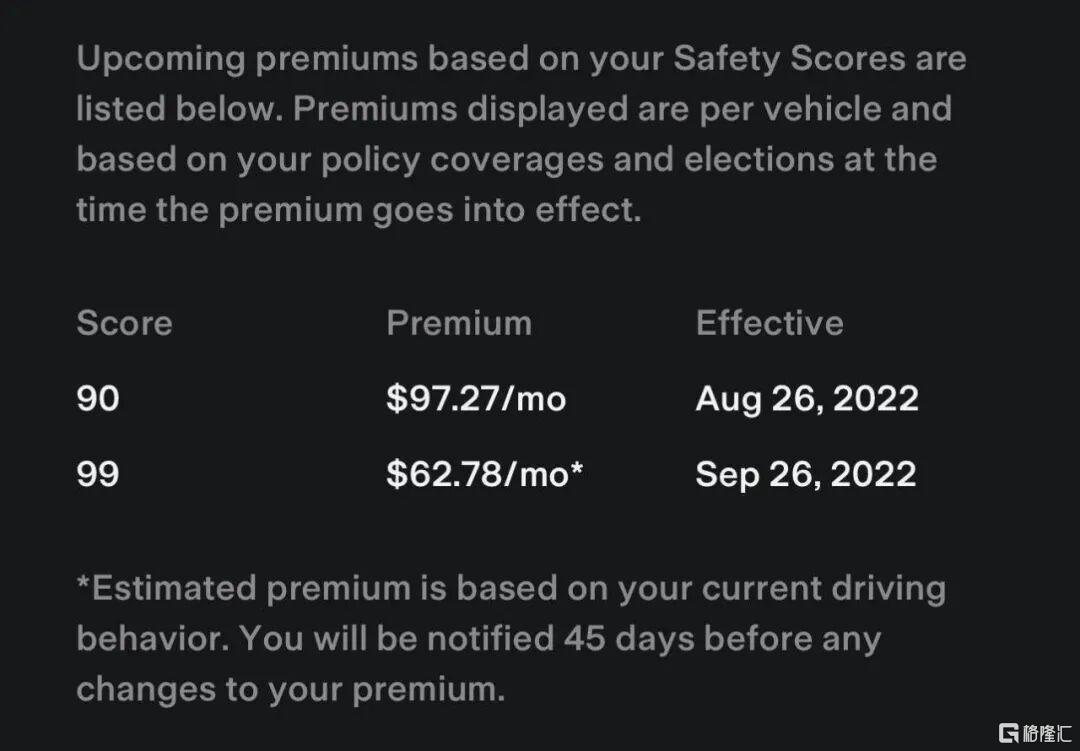Click "changes to your premium" footnote line

[x=290, y=689]
